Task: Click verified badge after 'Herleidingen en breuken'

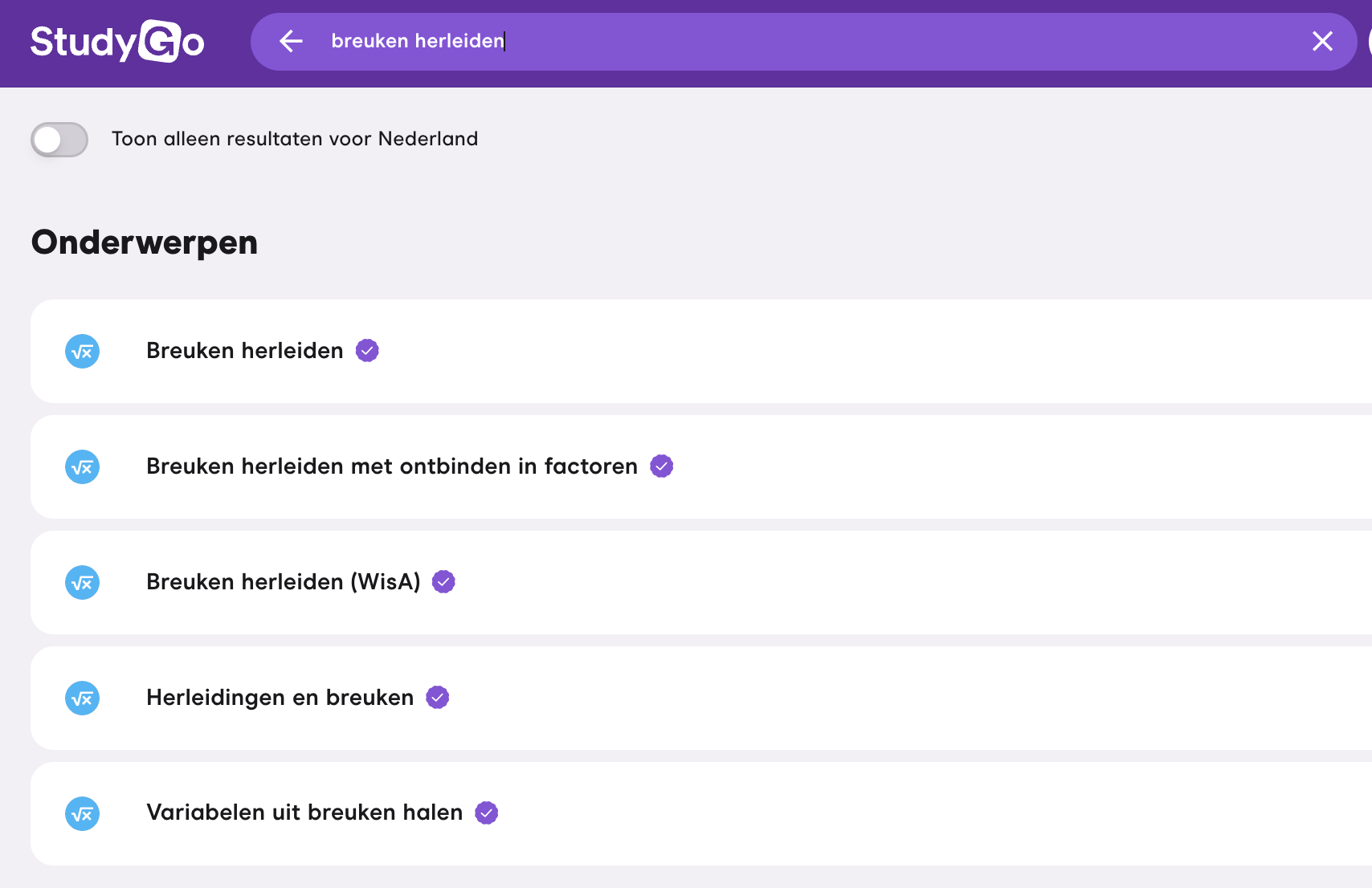Action: [x=437, y=698]
